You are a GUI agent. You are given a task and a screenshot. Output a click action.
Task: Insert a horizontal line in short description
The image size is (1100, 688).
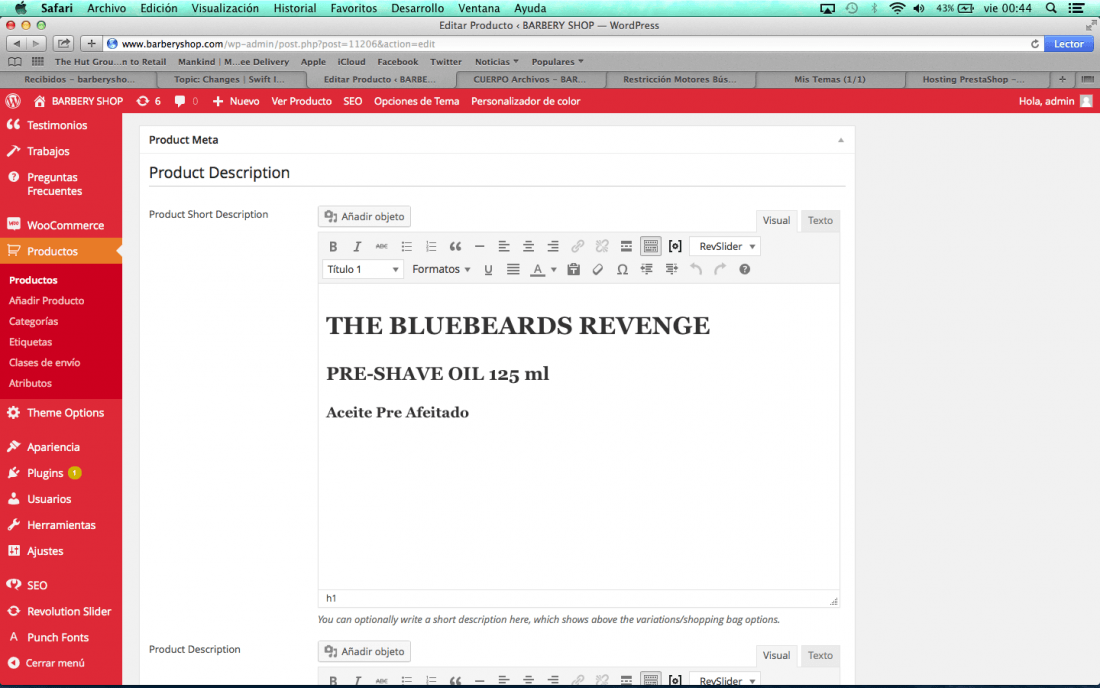[480, 246]
